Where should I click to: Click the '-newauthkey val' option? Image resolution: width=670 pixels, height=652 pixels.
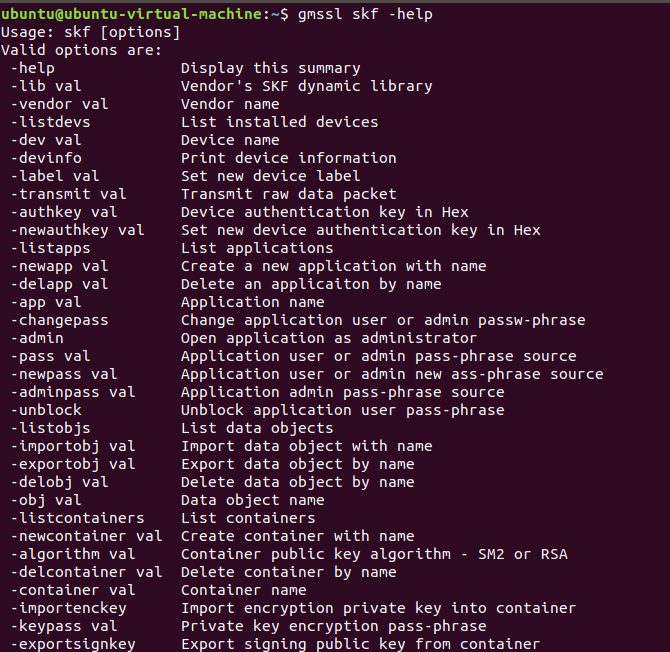(x=78, y=230)
